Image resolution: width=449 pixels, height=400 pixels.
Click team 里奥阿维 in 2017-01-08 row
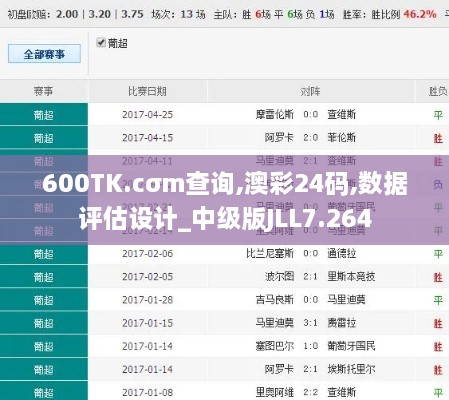coord(275,392)
